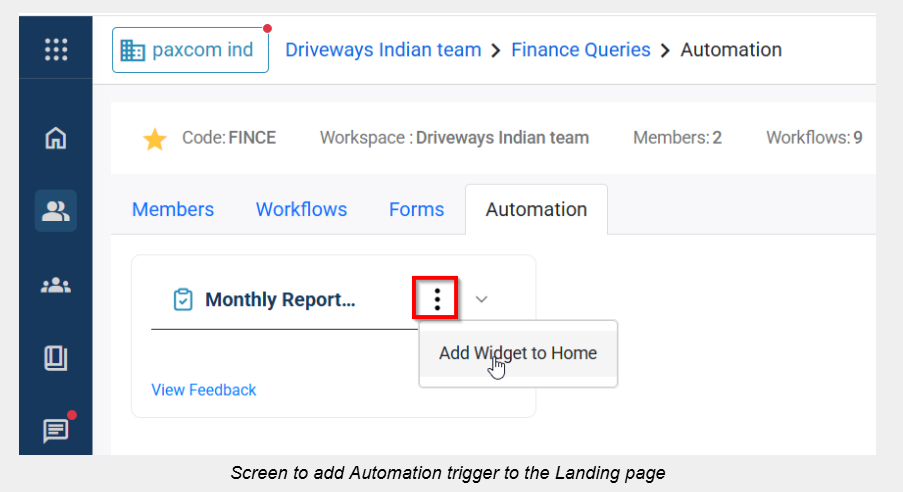Select the Automation tab
This screenshot has width=903, height=492.
pos(536,209)
